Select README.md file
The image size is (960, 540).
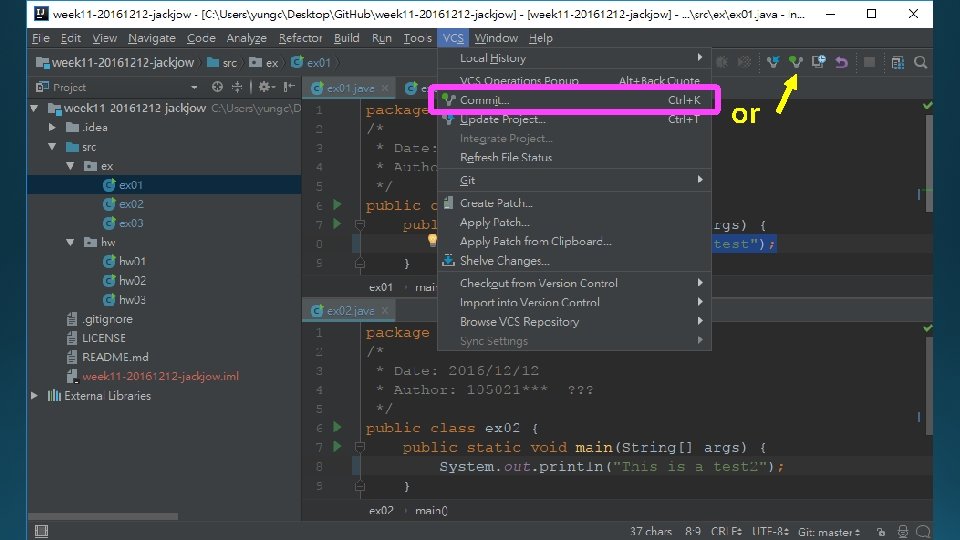click(108, 357)
